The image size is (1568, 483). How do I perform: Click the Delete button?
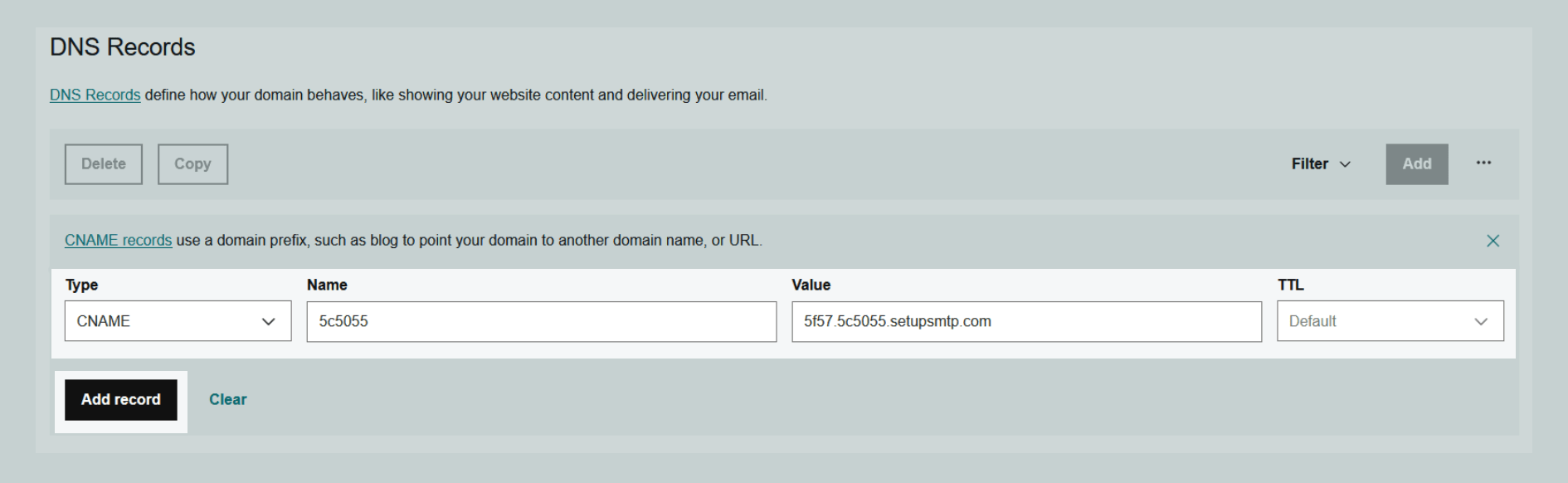click(x=104, y=164)
